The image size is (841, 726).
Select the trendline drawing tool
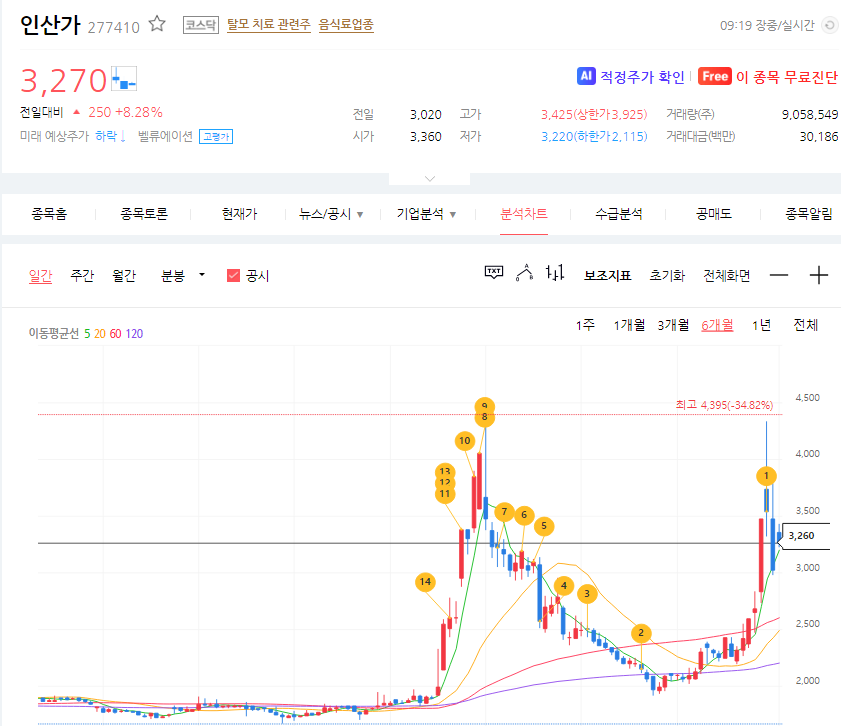(524, 273)
